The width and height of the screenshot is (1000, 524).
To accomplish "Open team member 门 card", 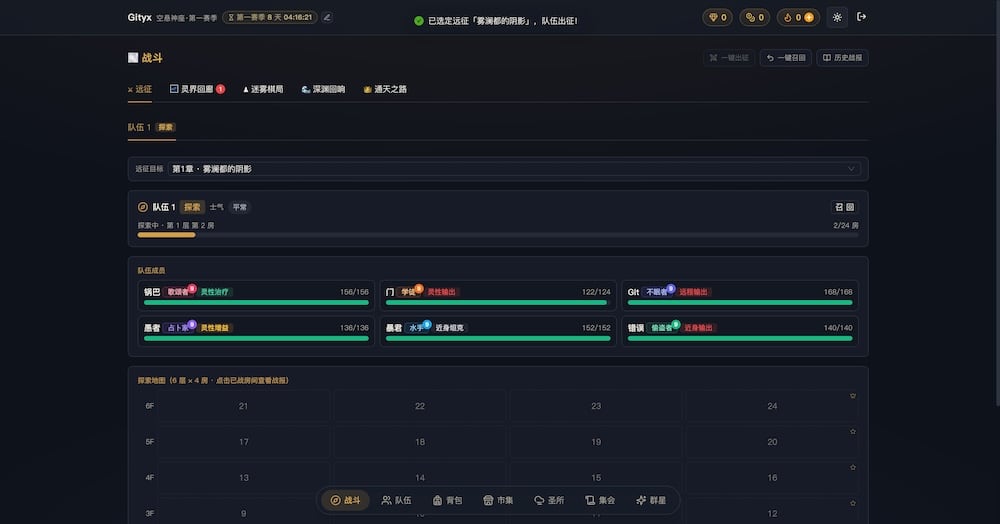I will (x=498, y=295).
